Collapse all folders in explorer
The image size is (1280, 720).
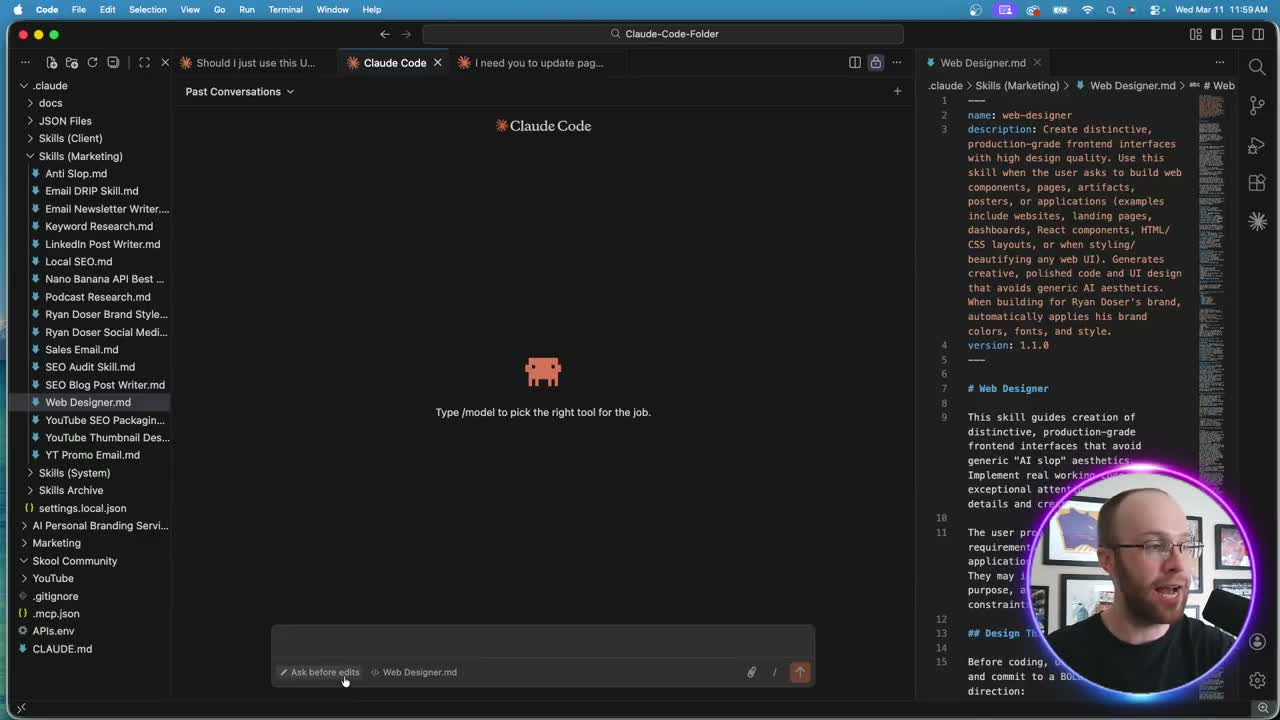[x=113, y=62]
